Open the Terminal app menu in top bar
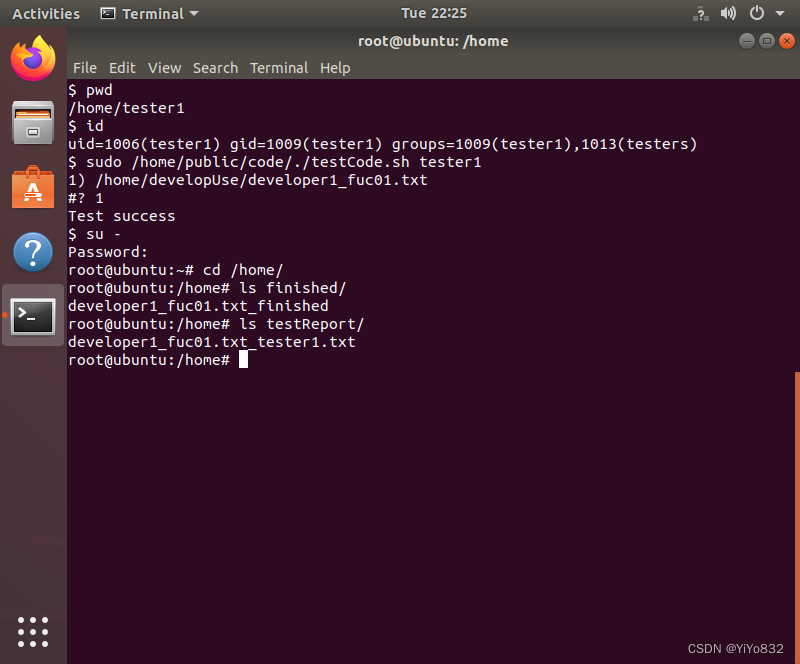Screen dimensions: 800x664 (147, 13)
